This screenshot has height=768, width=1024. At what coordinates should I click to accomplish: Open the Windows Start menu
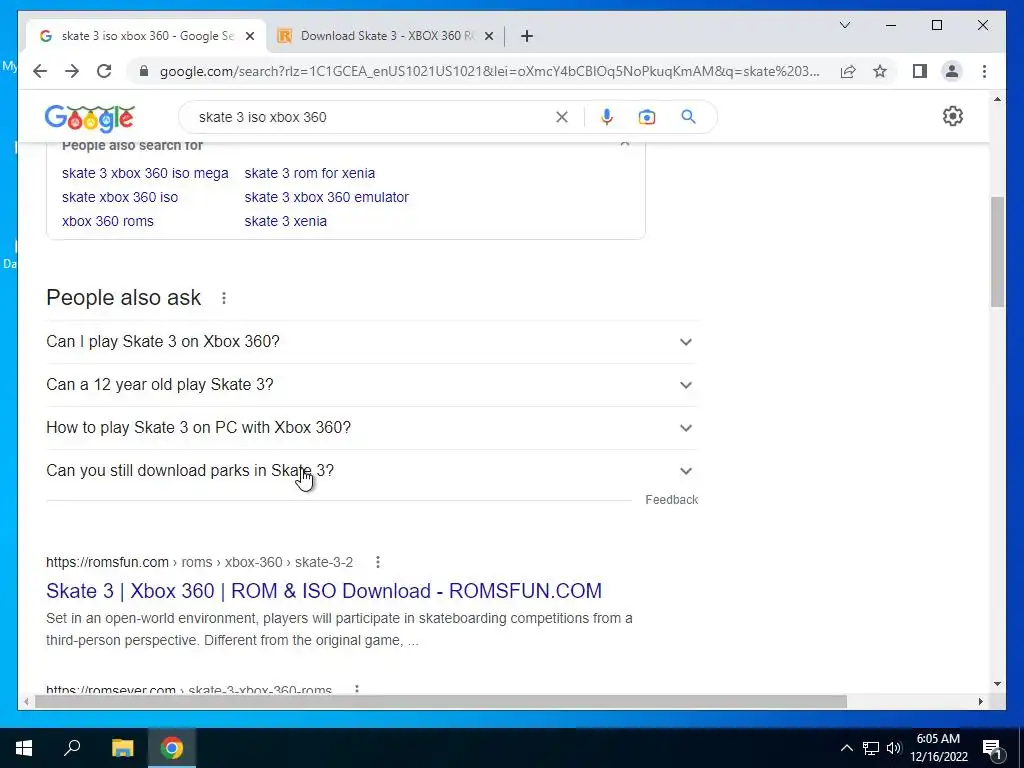point(24,748)
